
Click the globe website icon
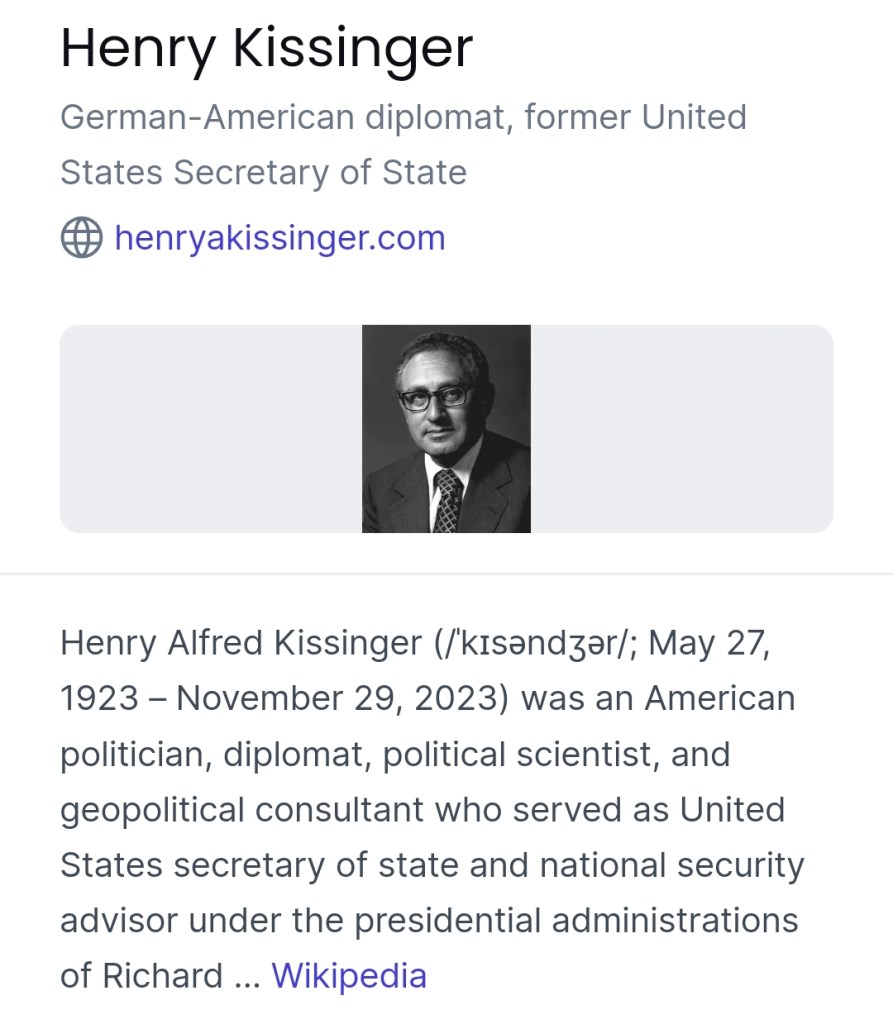[x=82, y=238]
